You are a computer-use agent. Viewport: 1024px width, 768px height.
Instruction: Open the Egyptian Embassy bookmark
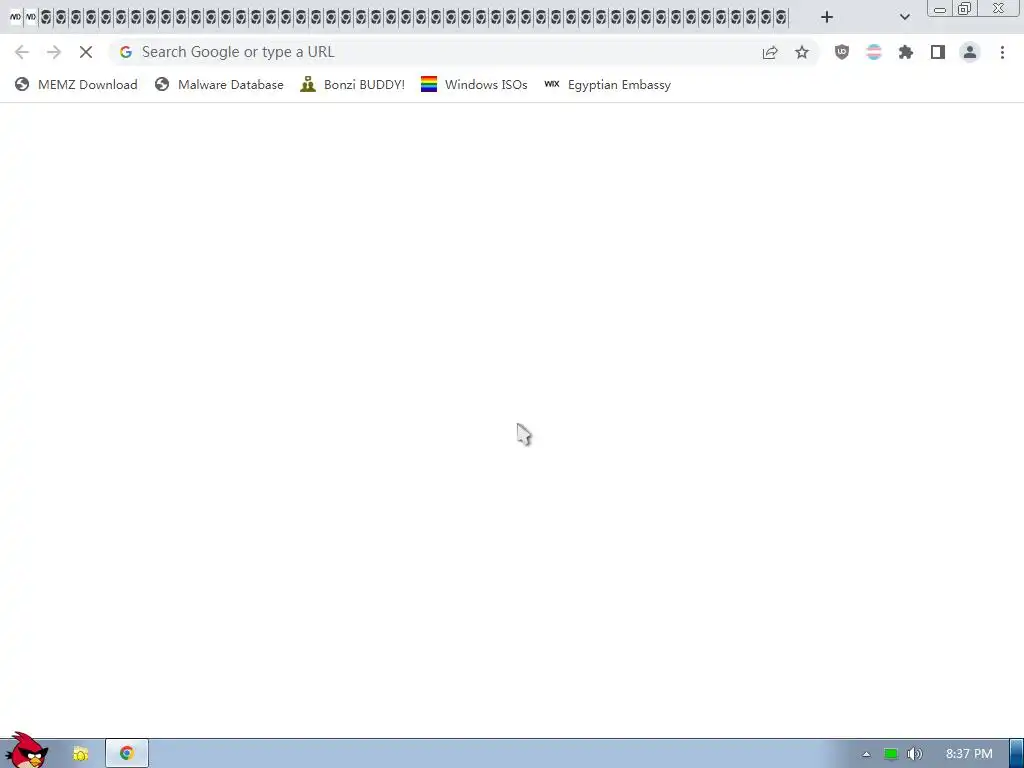pos(607,85)
